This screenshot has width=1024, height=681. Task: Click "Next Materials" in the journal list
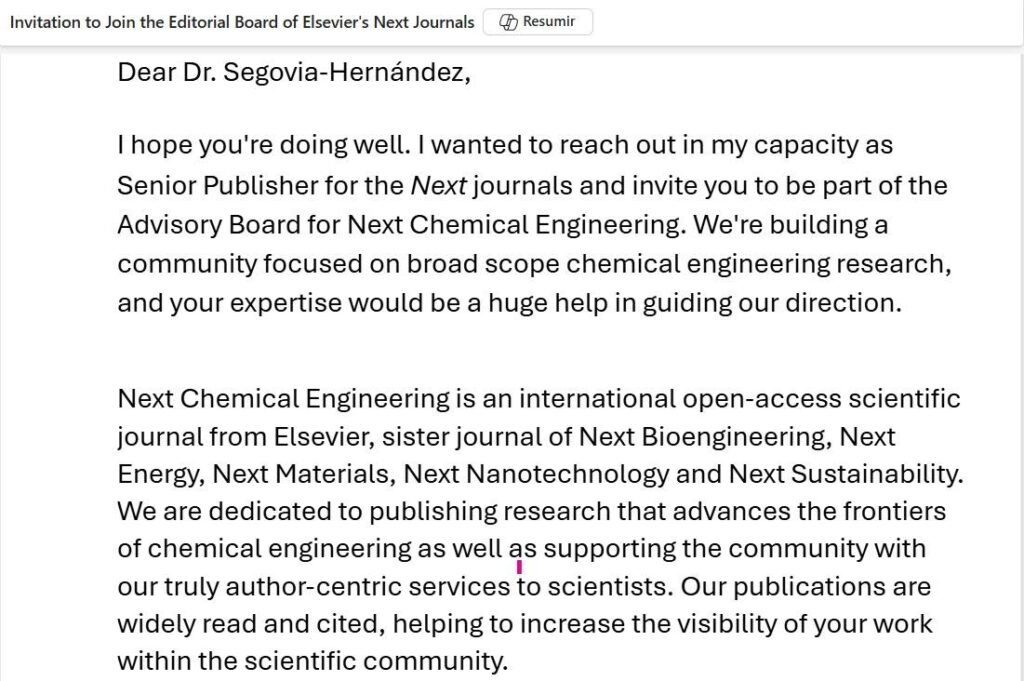coord(301,474)
